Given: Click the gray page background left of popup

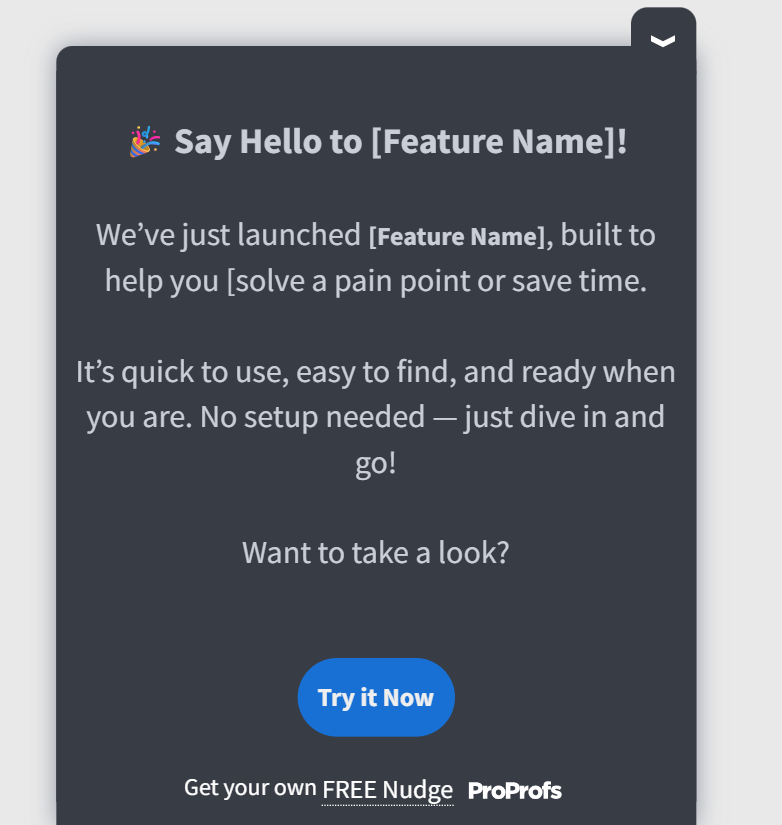Looking at the screenshot, I should click(27, 400).
